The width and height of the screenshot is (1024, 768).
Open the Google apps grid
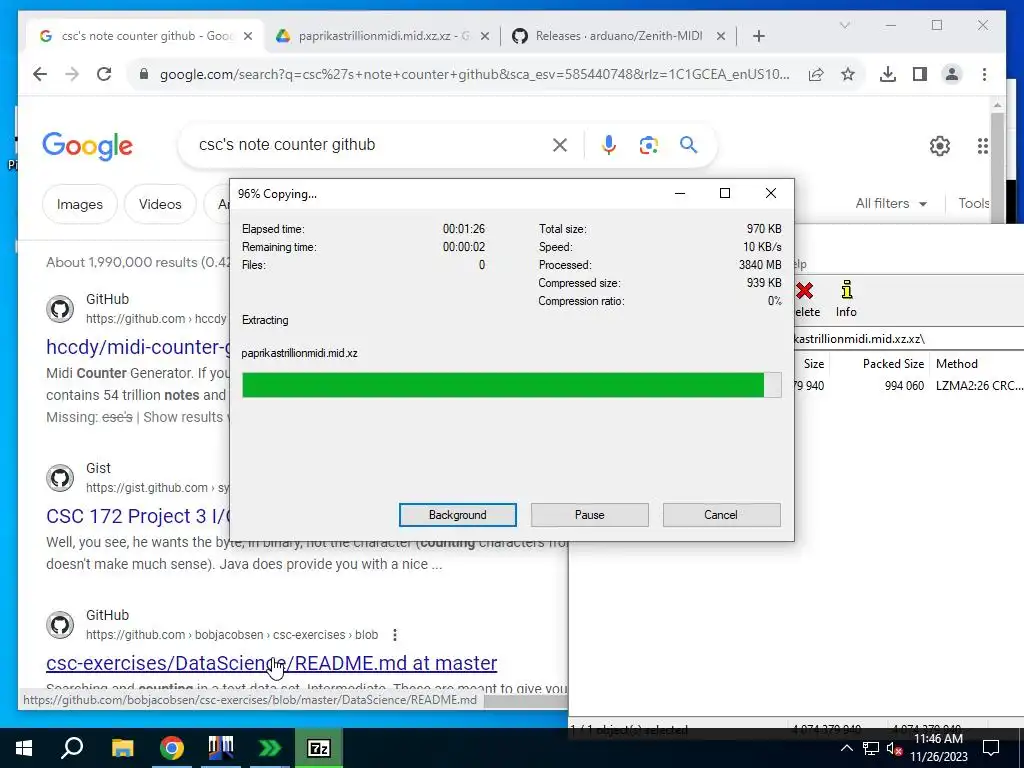[982, 146]
